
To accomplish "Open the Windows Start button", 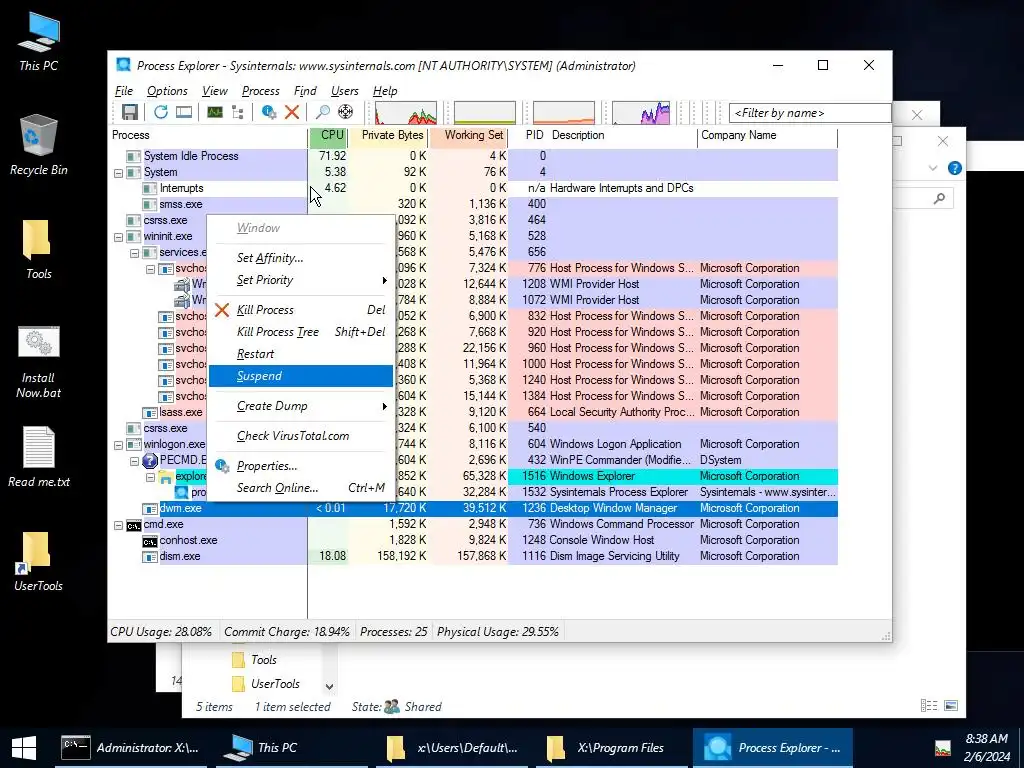I will (x=24, y=748).
